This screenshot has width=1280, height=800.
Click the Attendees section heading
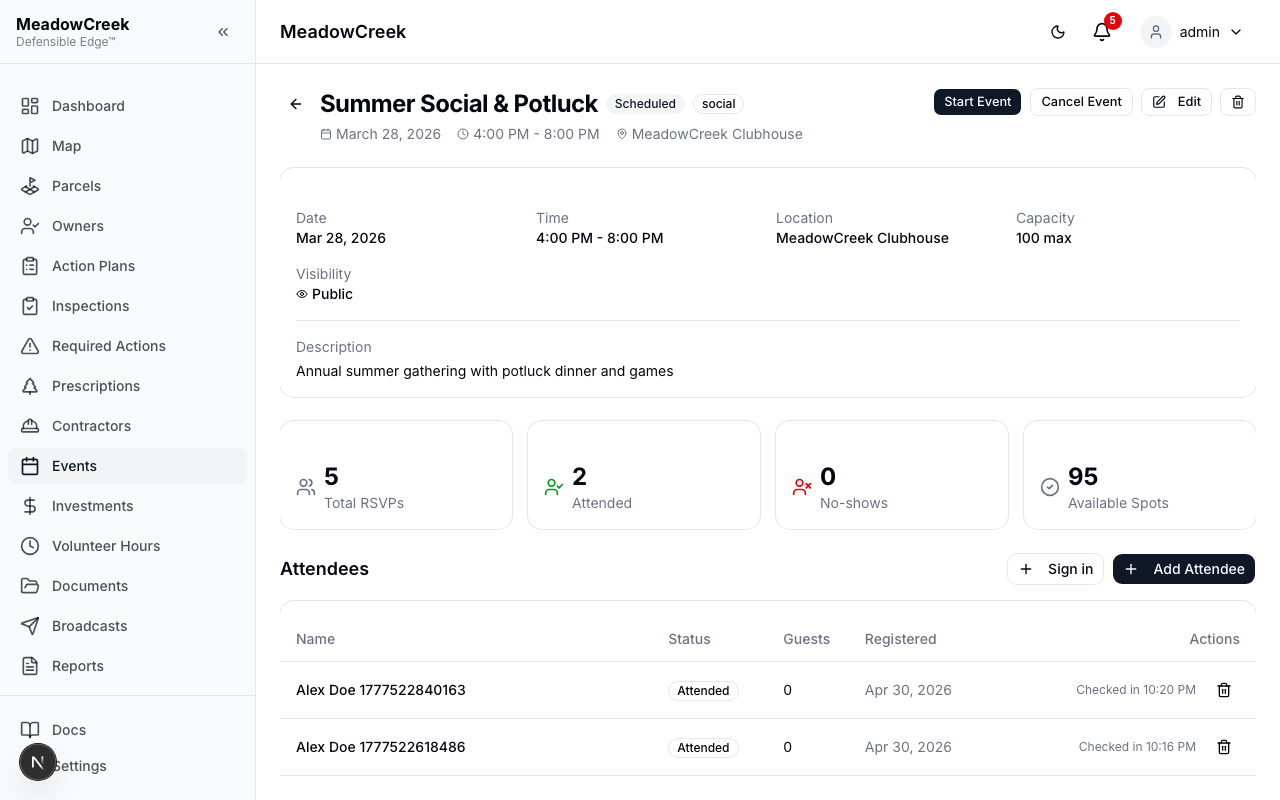point(324,569)
